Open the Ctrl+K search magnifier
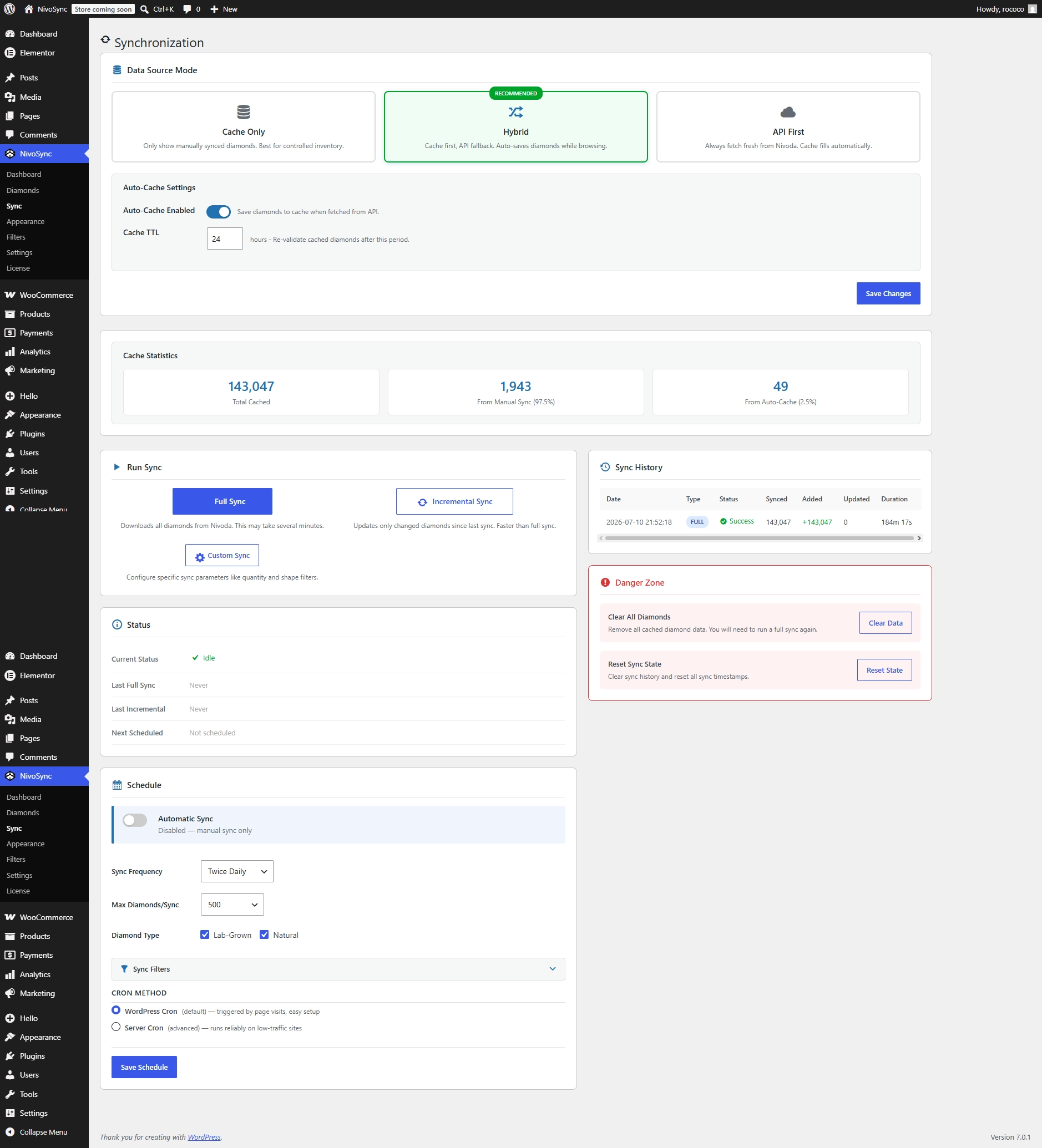The height and width of the screenshot is (1148, 1042). tap(145, 9)
